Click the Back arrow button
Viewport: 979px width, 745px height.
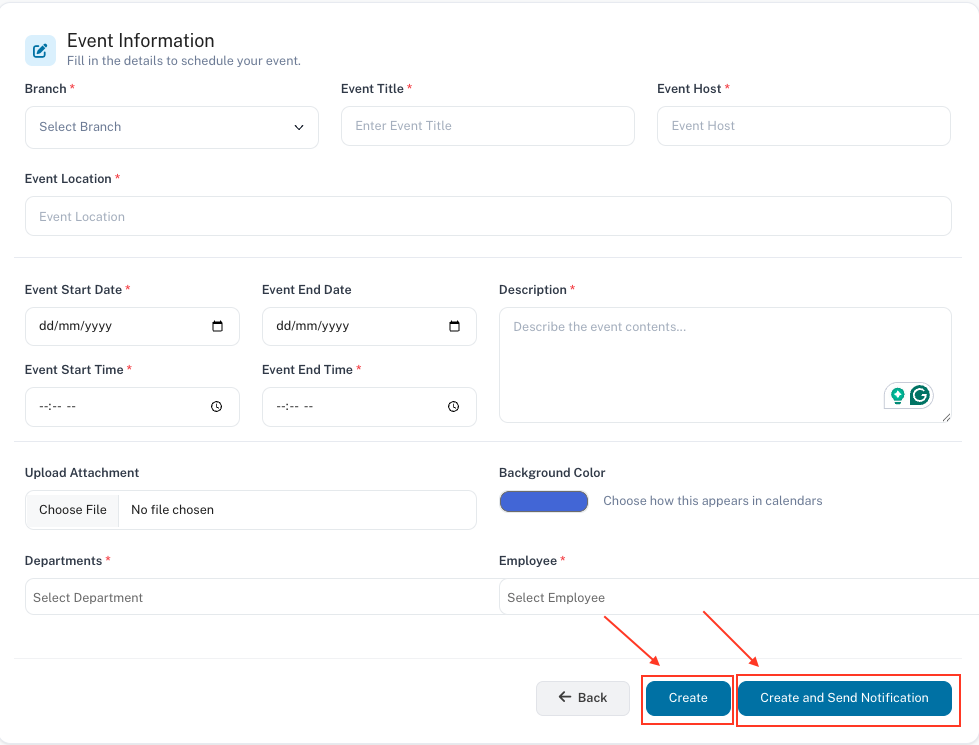pyautogui.click(x=583, y=698)
